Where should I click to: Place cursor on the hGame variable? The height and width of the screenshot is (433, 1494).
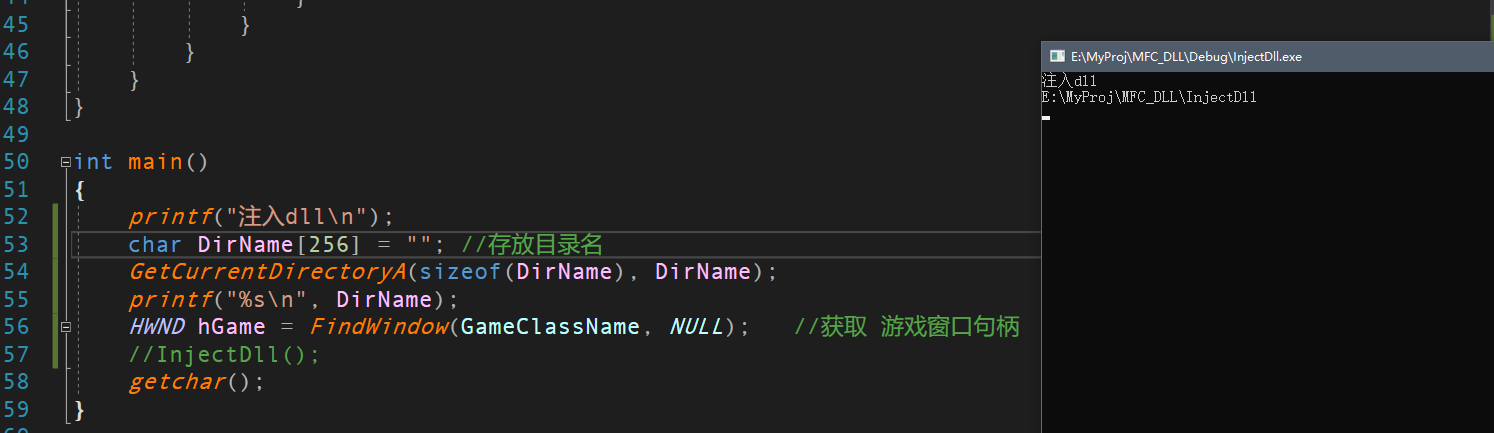232,327
